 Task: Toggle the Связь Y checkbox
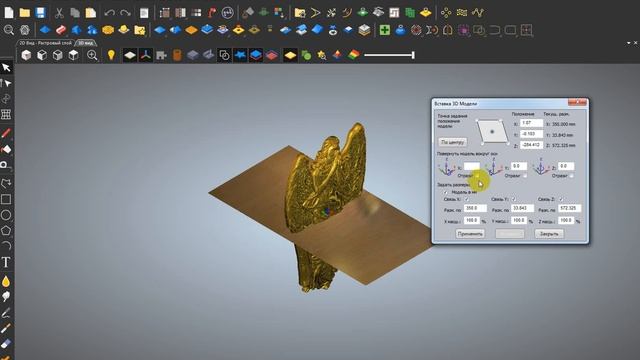point(514,199)
